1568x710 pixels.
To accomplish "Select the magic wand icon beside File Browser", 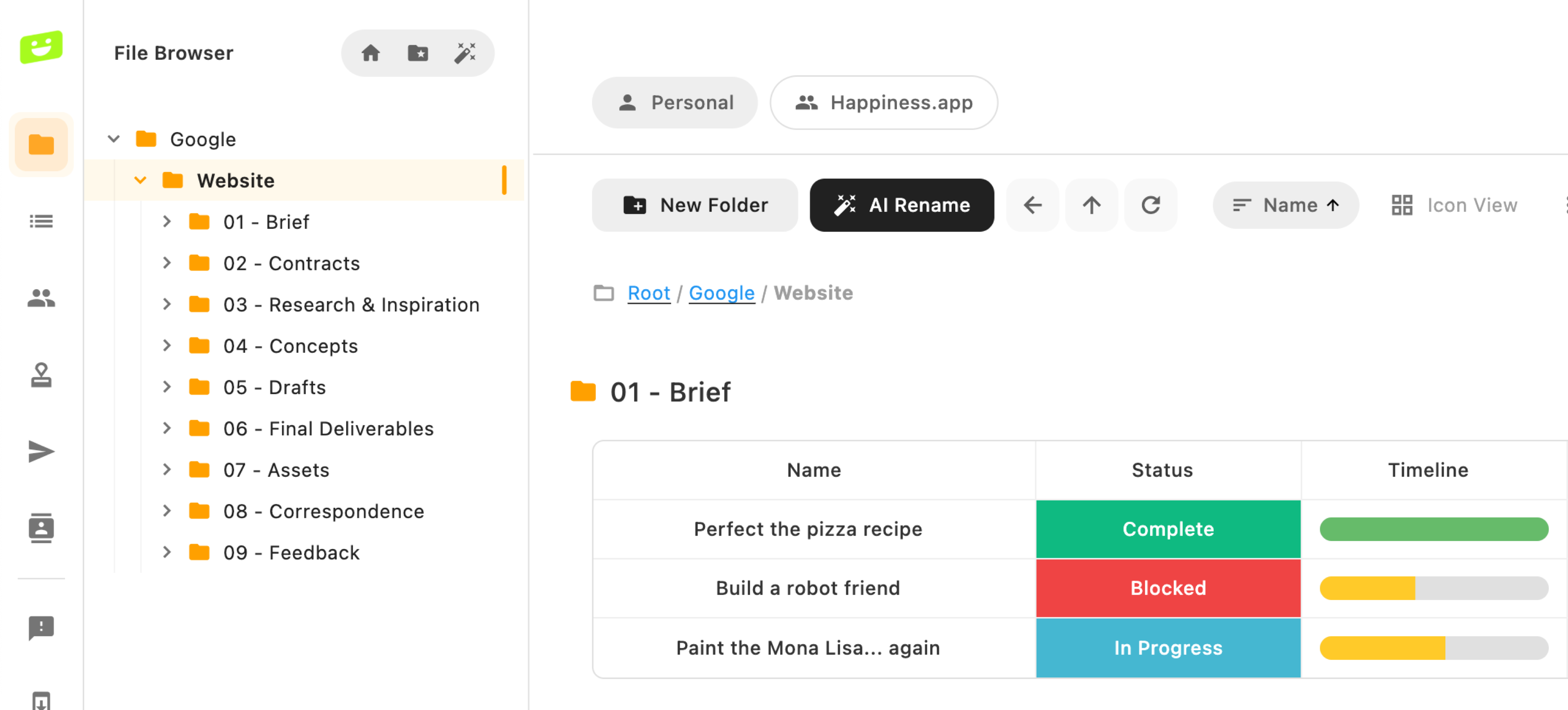I will pos(465,53).
